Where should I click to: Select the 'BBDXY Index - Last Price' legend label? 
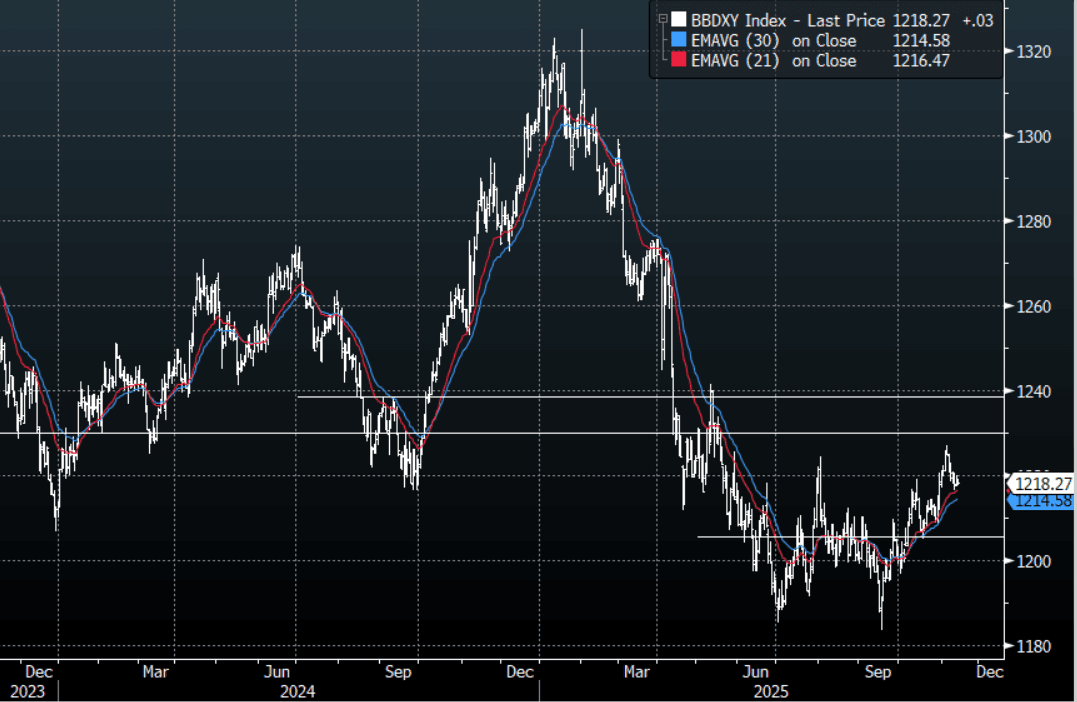788,20
